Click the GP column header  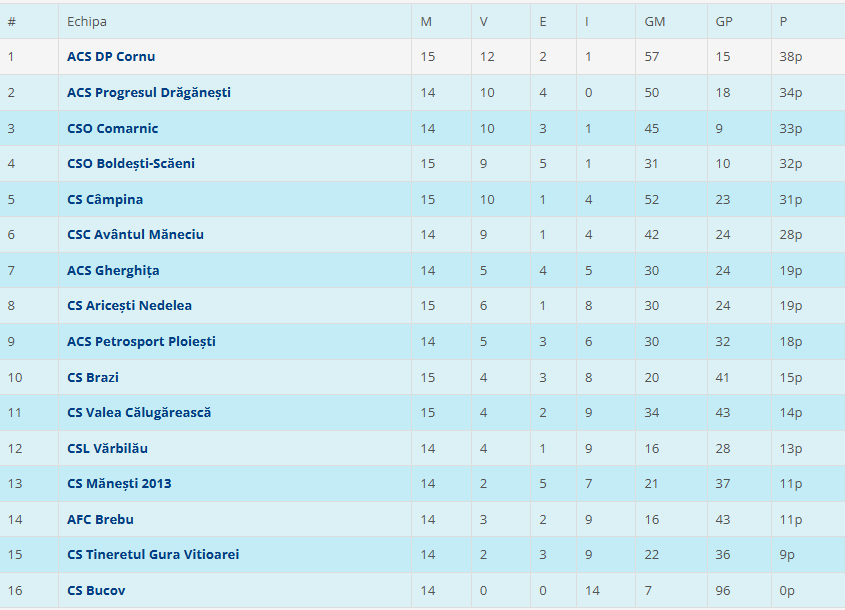point(724,22)
